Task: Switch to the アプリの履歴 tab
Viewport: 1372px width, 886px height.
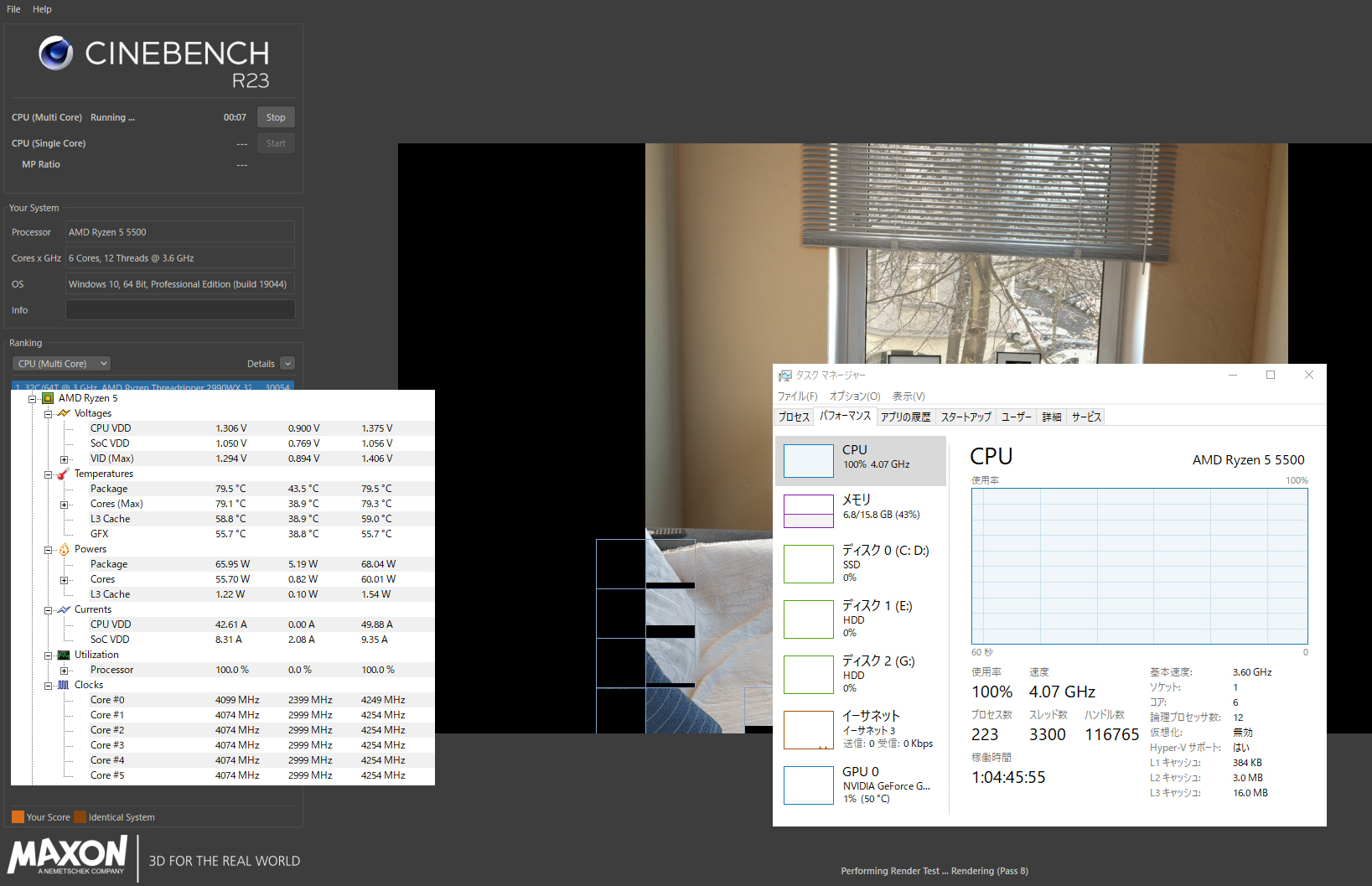Action: [x=906, y=417]
